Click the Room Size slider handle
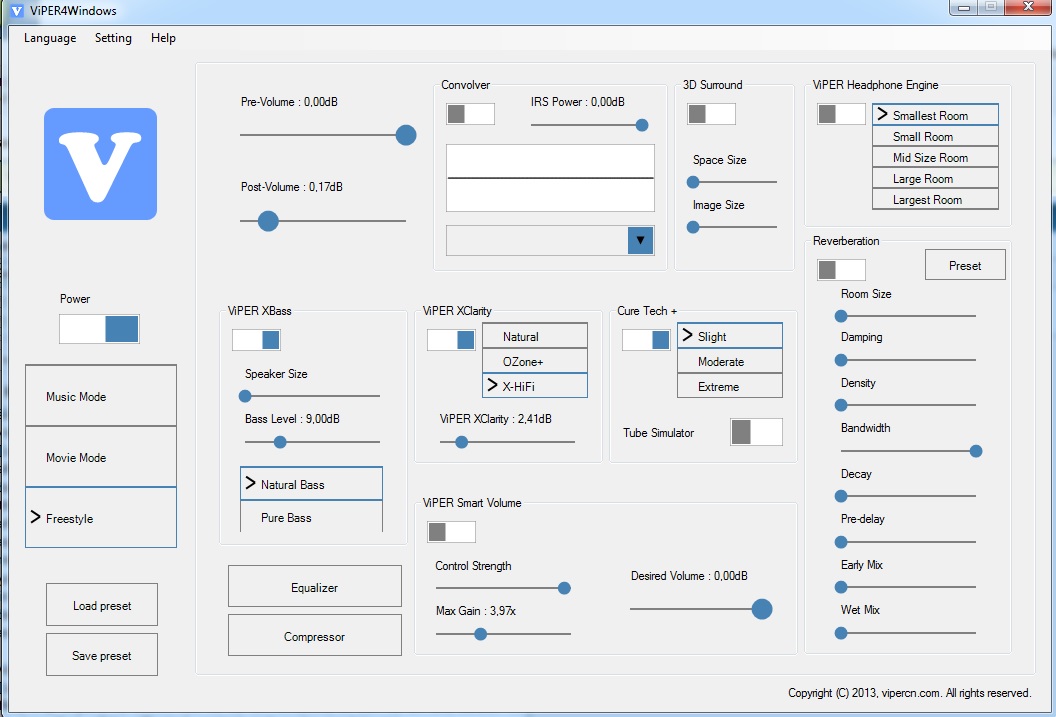The image size is (1056, 717). 841,316
